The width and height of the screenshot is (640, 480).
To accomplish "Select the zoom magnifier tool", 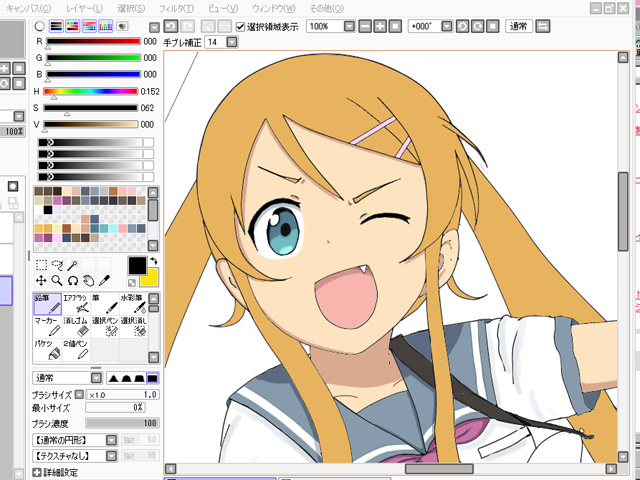I will pyautogui.click(x=58, y=281).
